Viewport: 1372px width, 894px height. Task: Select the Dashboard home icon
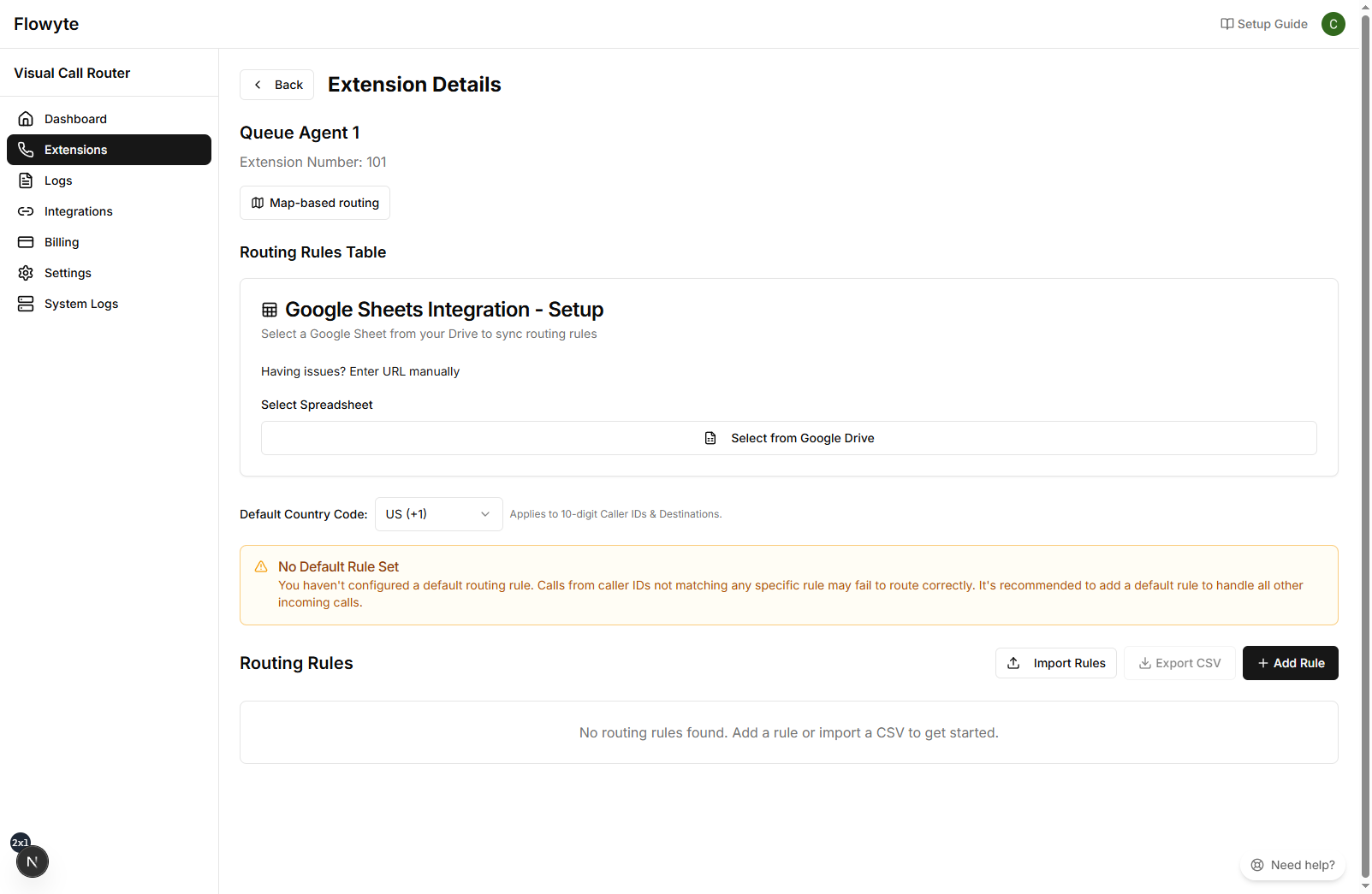(26, 118)
